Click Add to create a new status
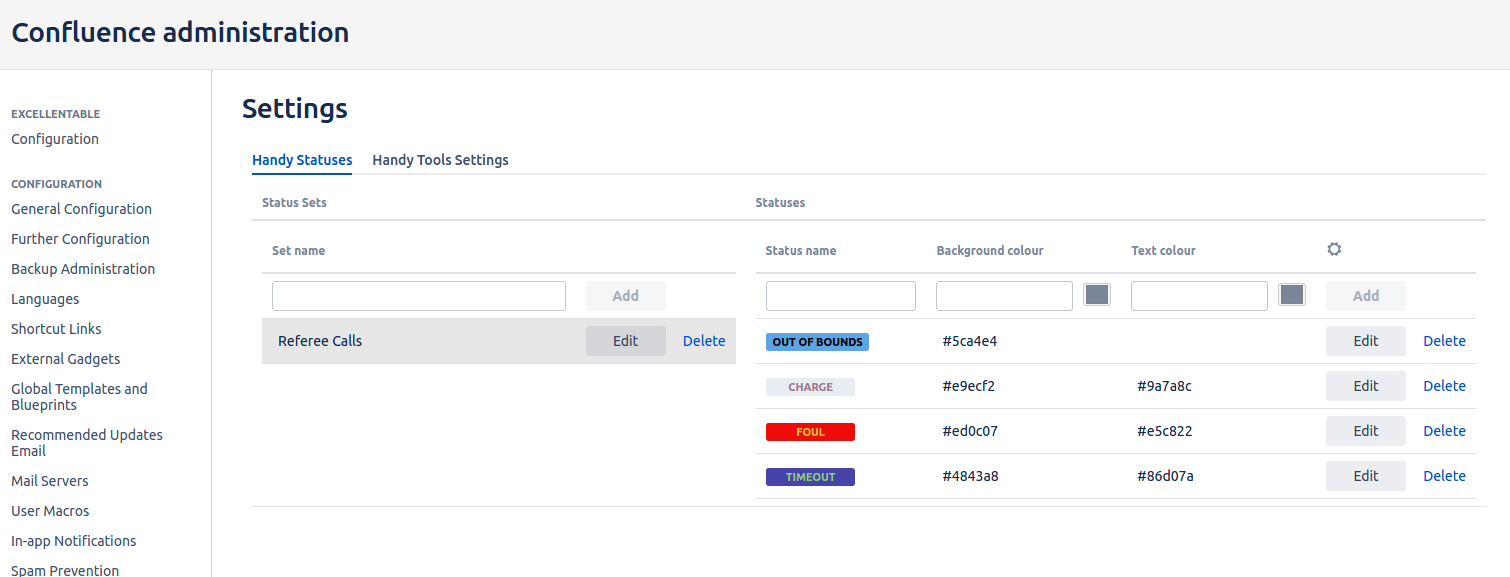Viewport: 1510px width, 577px height. point(1365,295)
